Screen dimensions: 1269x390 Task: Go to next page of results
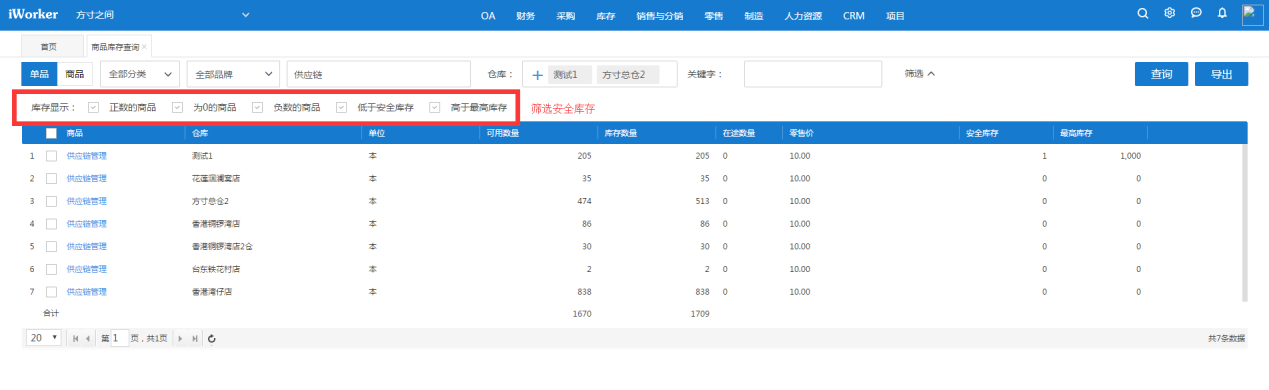click(x=180, y=339)
